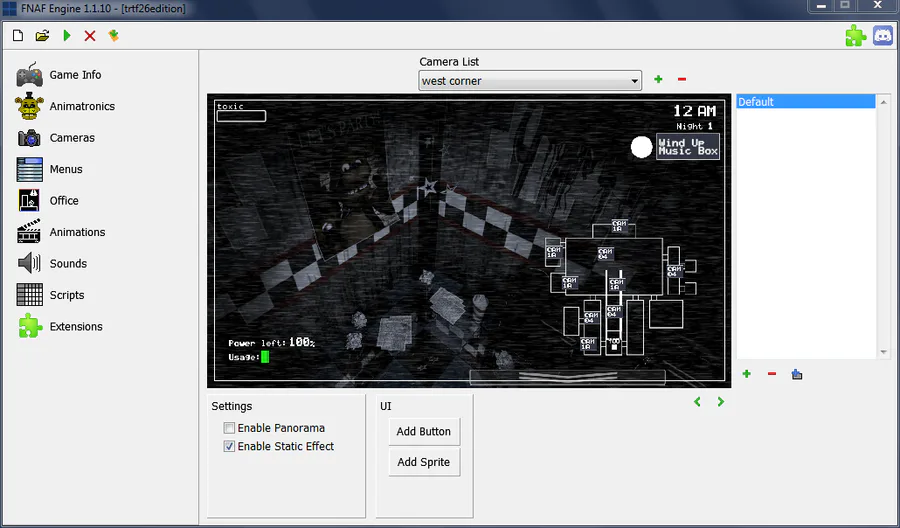Viewport: 900px width, 528px height.
Task: Open project using the folder icon
Action: (x=42, y=36)
